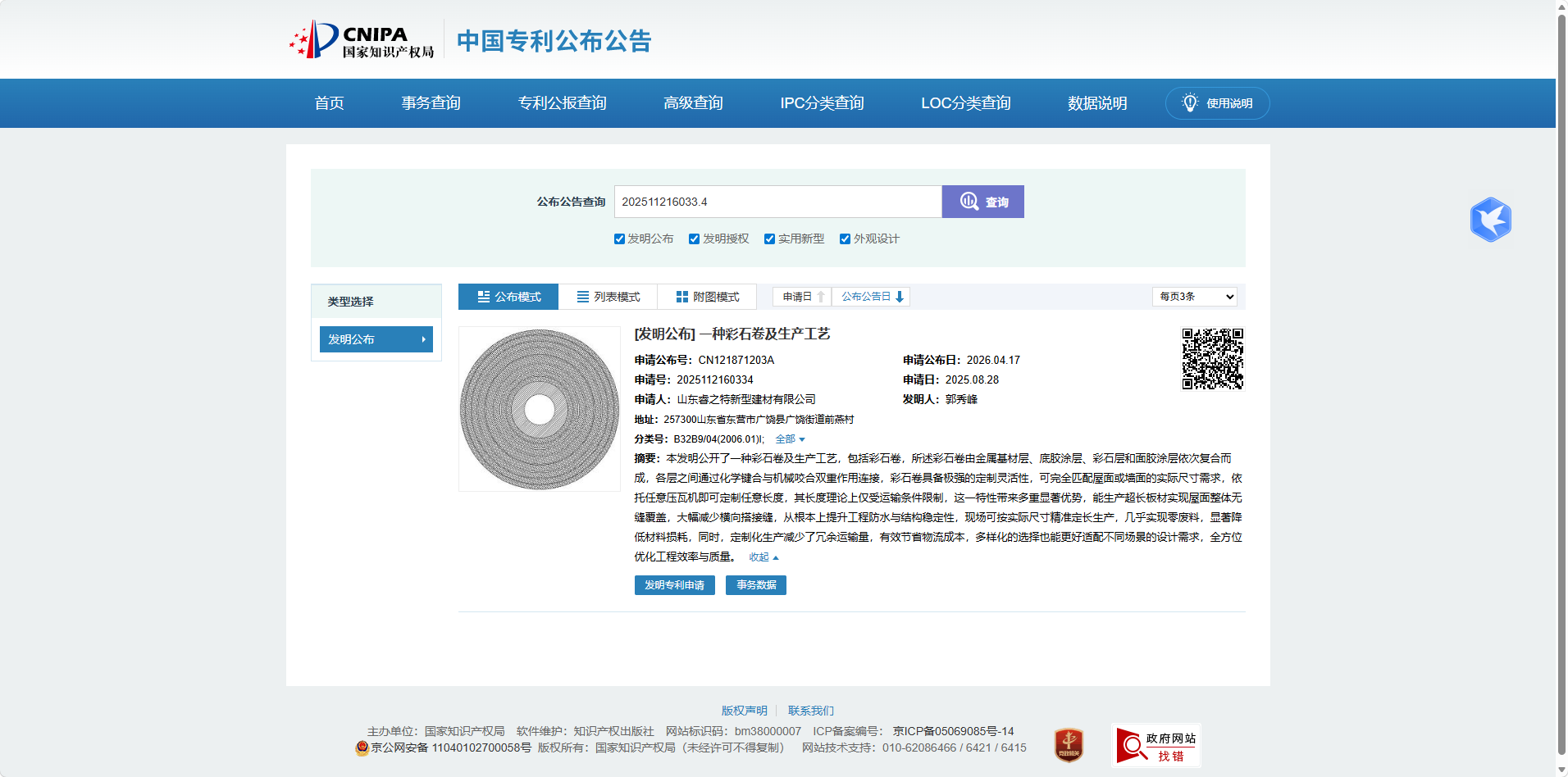Click the 政府网站找错 icon
Screen dimensions: 1568x777
tap(1156, 745)
